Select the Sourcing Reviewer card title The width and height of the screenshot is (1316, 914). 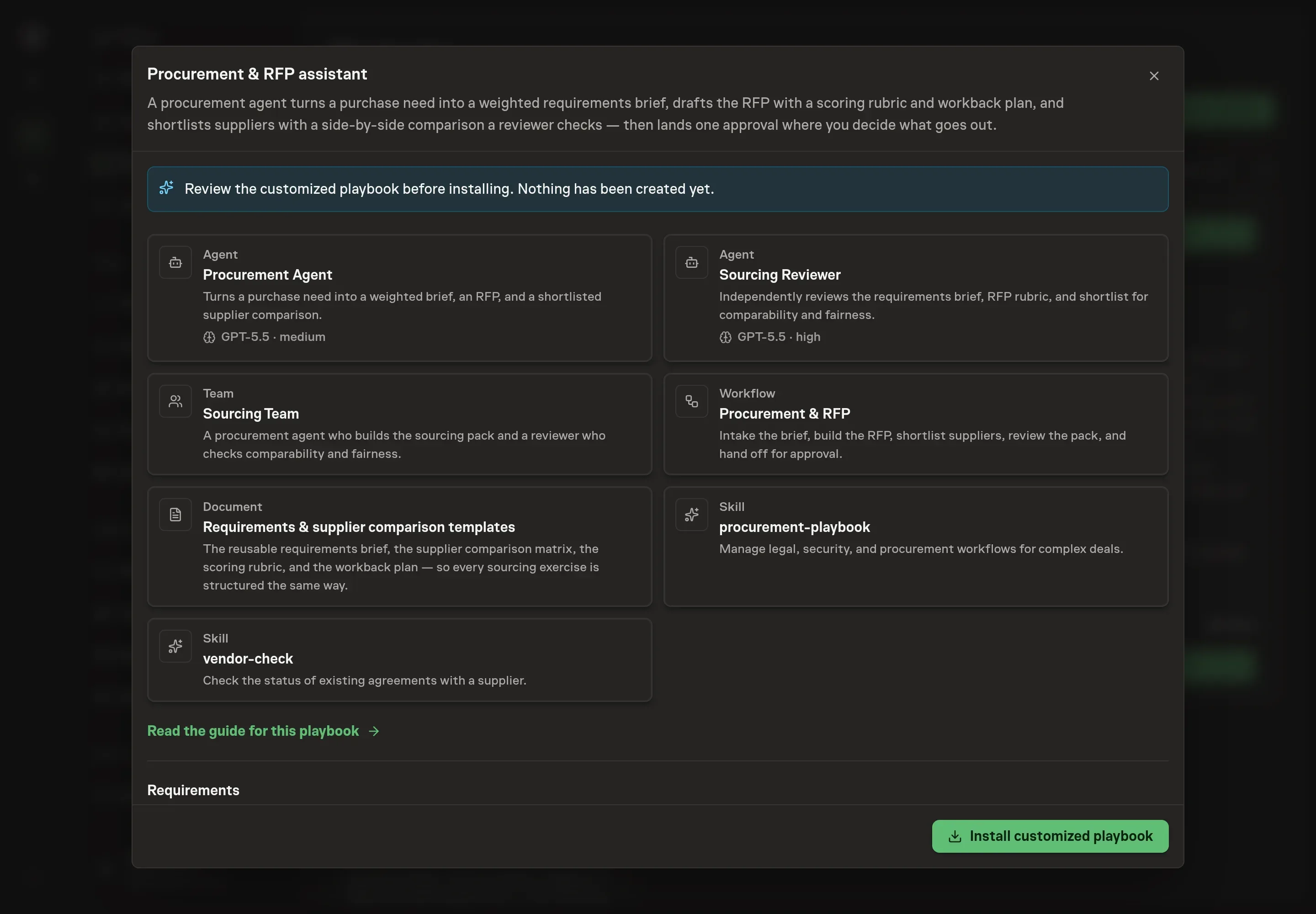pos(780,275)
